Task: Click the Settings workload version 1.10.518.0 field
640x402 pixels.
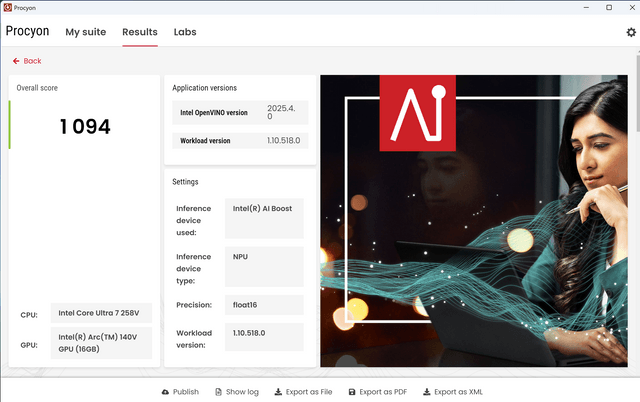Action: tap(264, 337)
